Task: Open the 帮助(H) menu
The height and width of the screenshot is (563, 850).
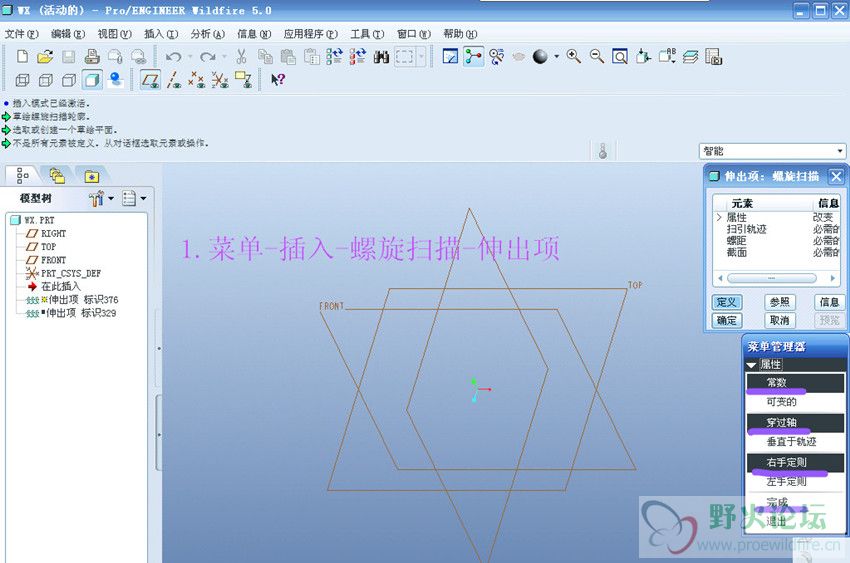Action: (x=460, y=34)
